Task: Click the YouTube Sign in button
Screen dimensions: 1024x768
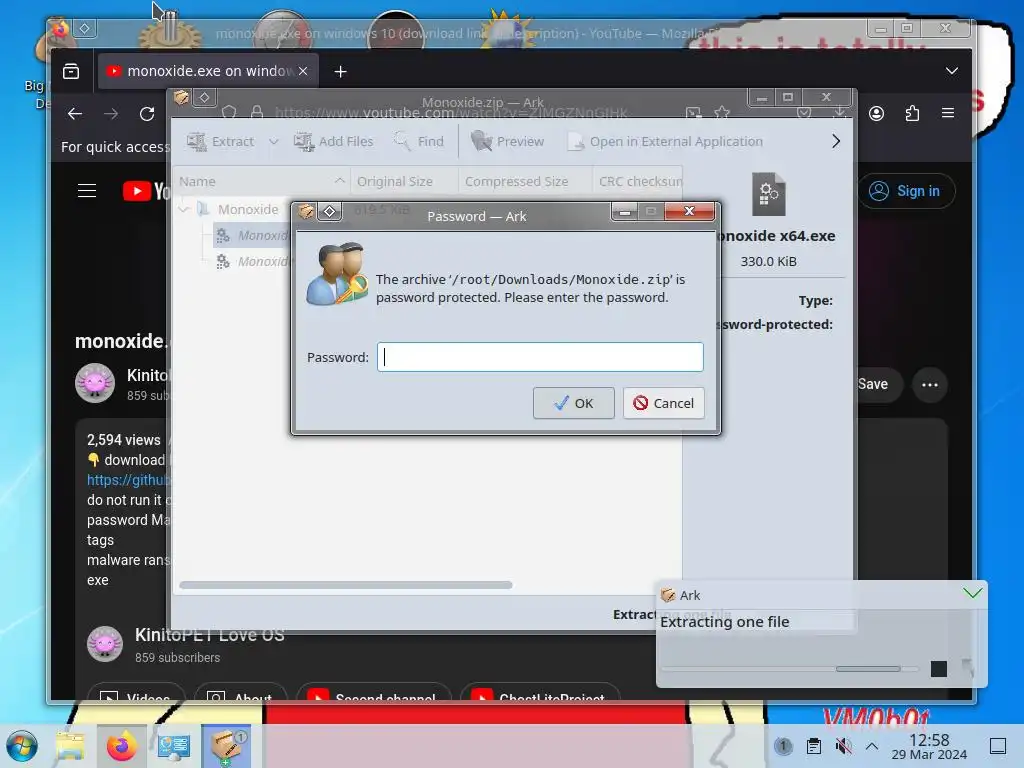Action: coord(906,191)
